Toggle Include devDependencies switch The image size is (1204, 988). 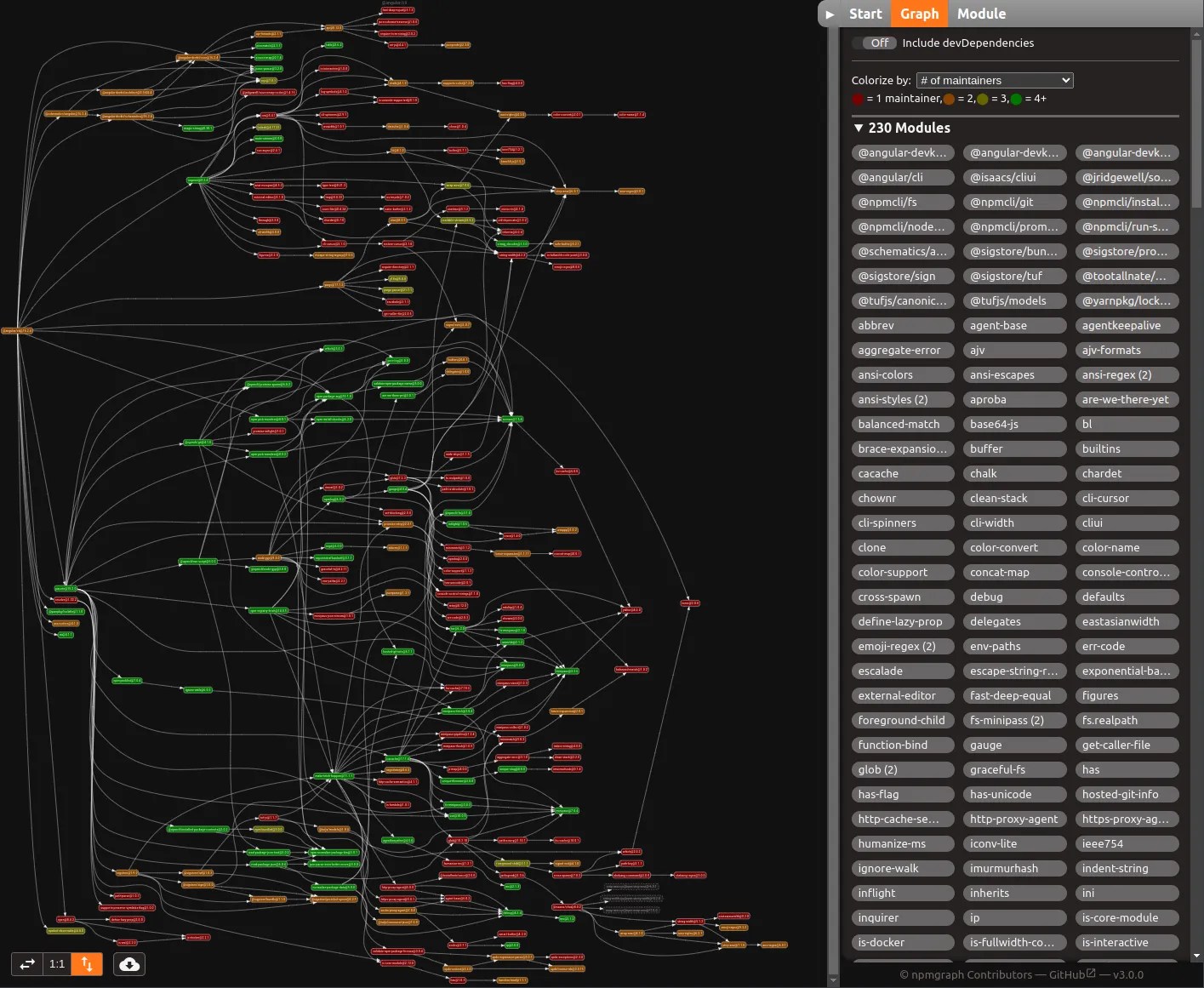click(874, 43)
